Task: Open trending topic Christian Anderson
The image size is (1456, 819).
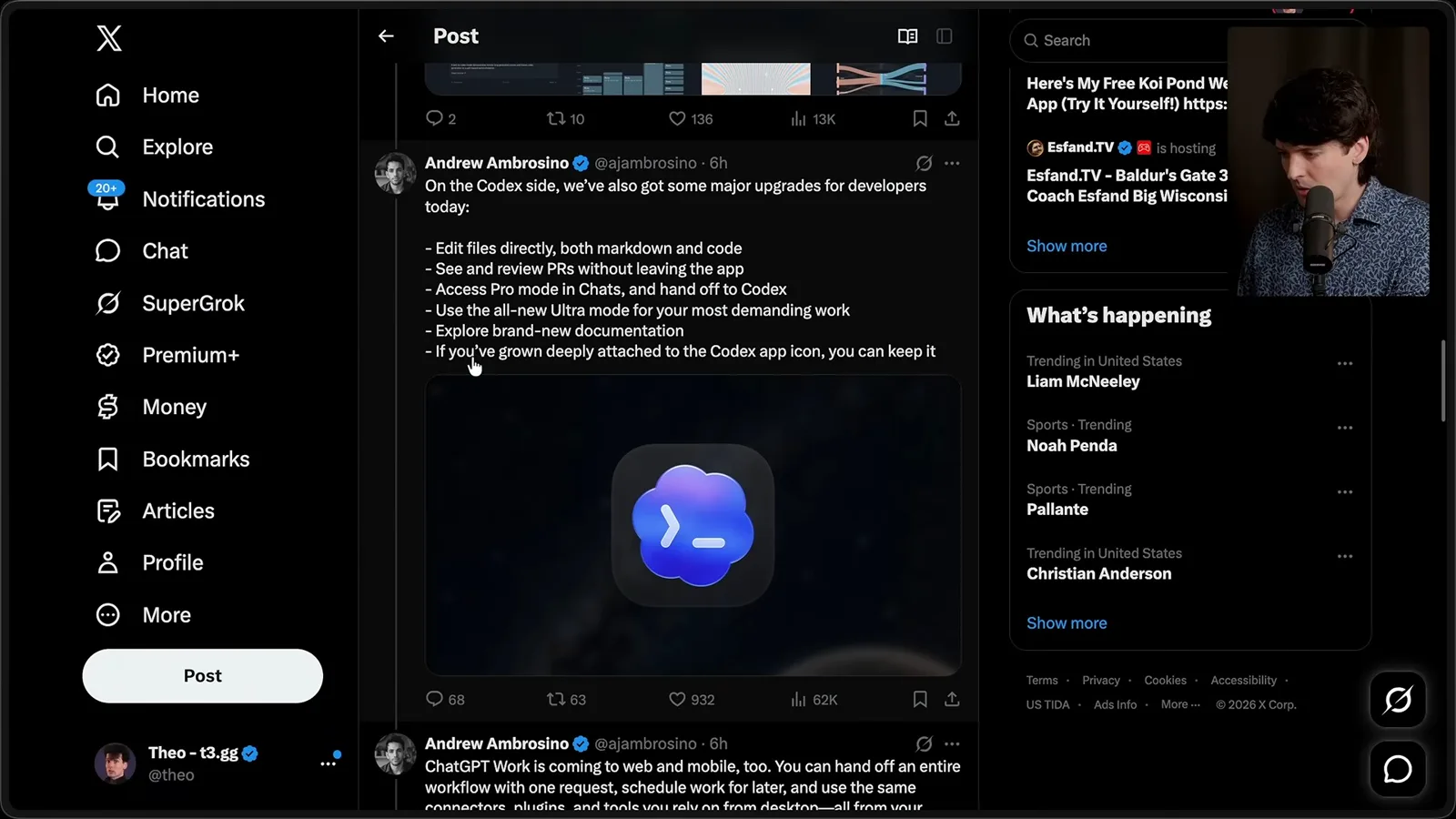Action: pyautogui.click(x=1099, y=573)
